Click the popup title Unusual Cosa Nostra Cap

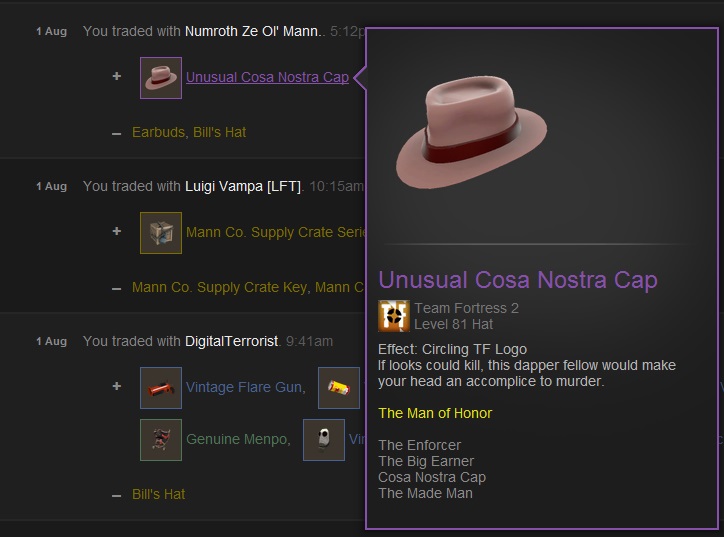(x=518, y=280)
